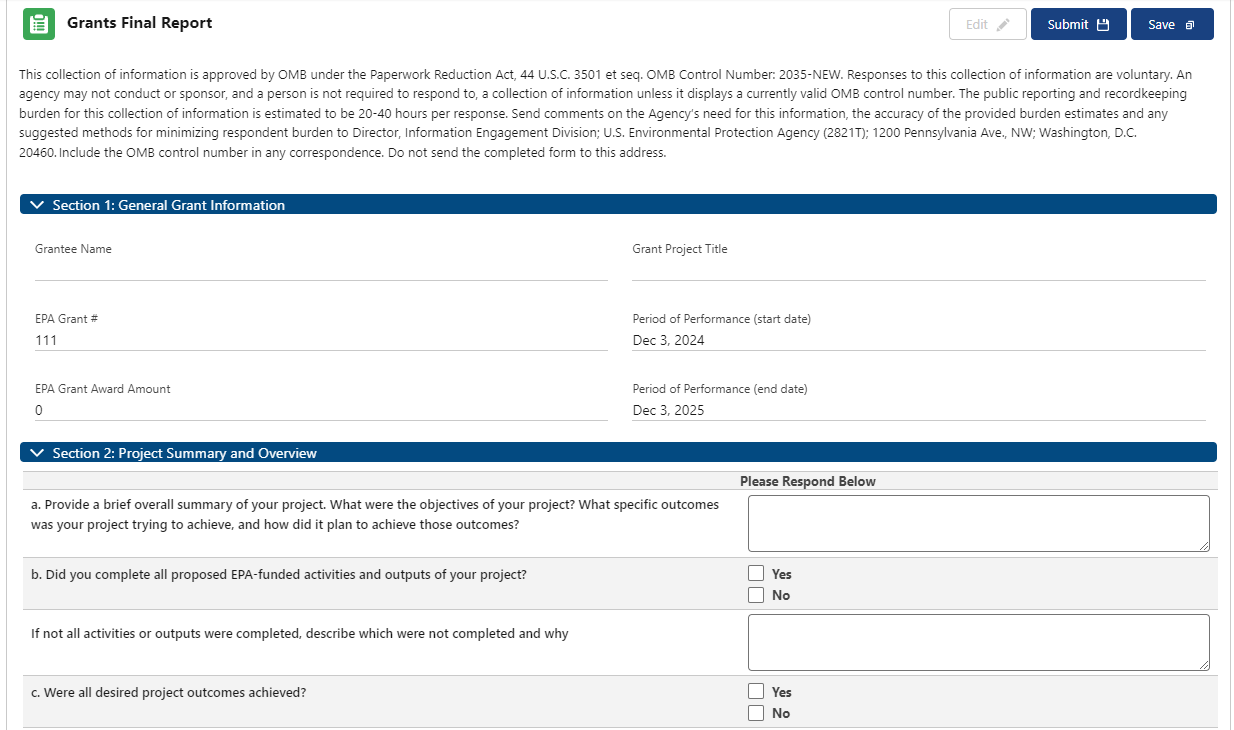Collapse Section 1 General Grant Information chevron
1234x730 pixels.
[x=38, y=205]
